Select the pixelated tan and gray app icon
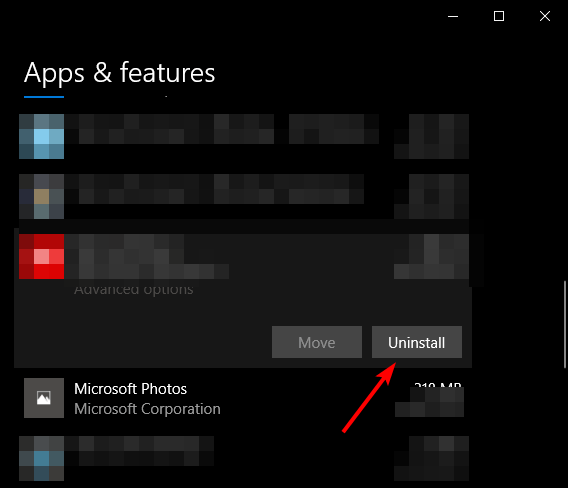Screen dimensions: 568x488 point(42,196)
